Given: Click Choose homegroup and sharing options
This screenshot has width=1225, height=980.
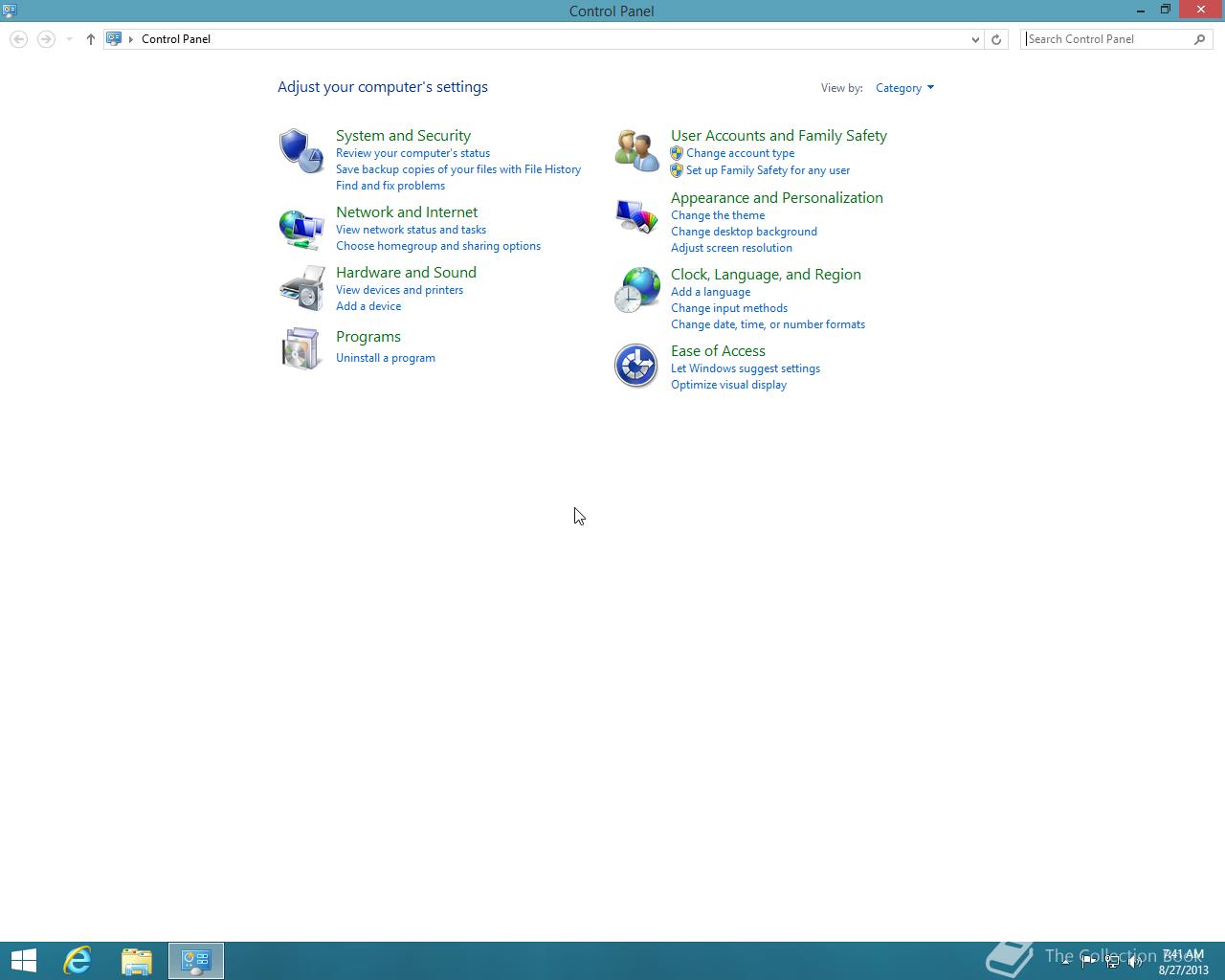Looking at the screenshot, I should point(438,246).
